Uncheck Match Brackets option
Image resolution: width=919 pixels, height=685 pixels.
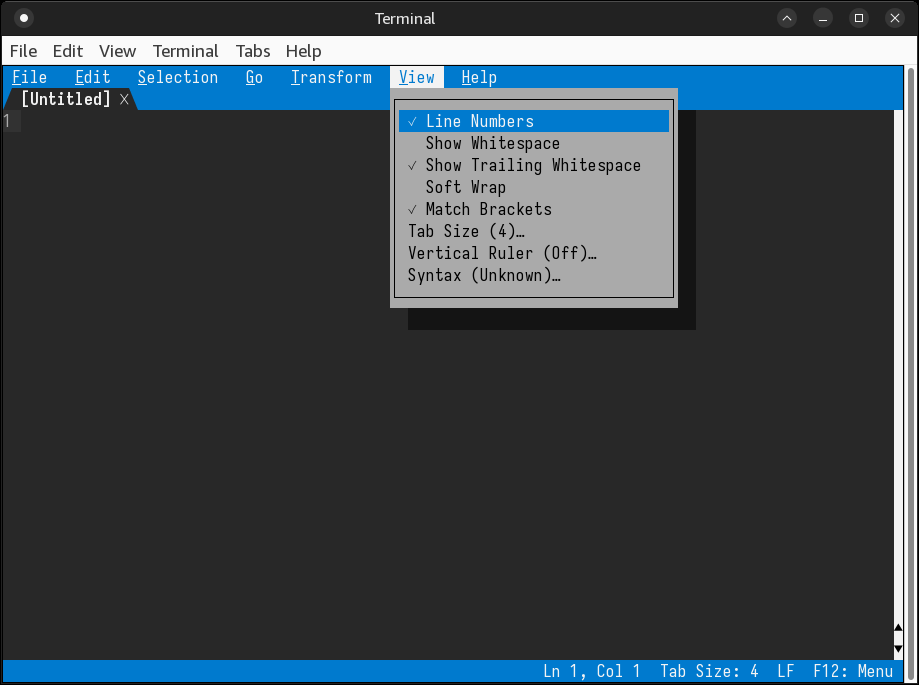pyautogui.click(x=488, y=209)
